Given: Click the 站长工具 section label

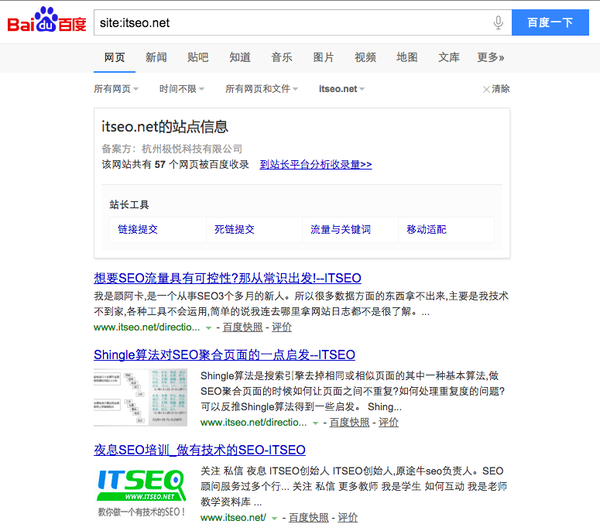Looking at the screenshot, I should click(x=129, y=205).
